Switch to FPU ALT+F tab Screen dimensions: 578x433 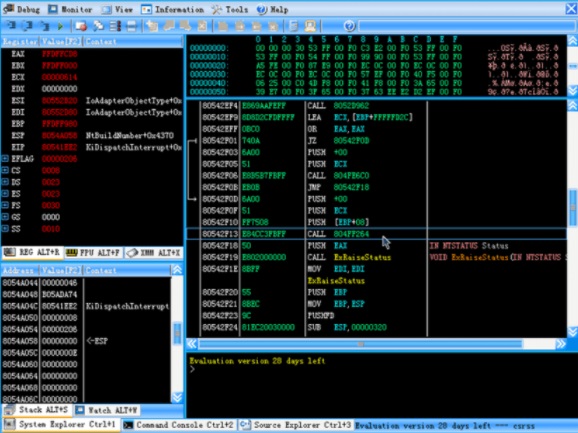93,252
